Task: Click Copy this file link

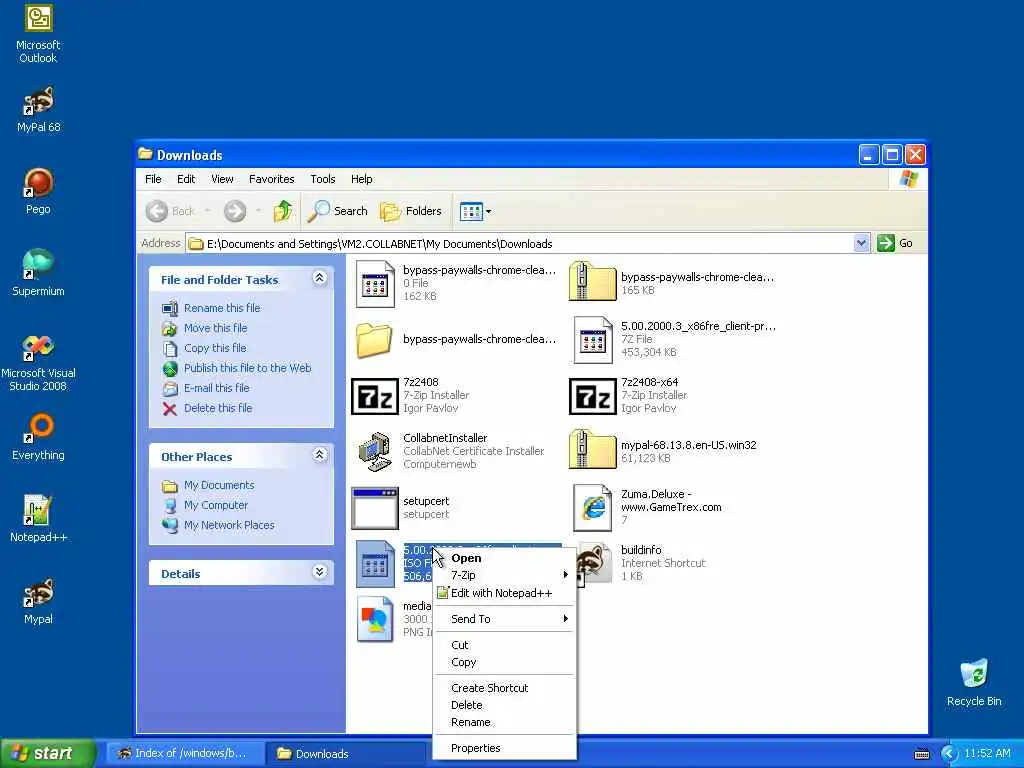Action: pyautogui.click(x=215, y=348)
